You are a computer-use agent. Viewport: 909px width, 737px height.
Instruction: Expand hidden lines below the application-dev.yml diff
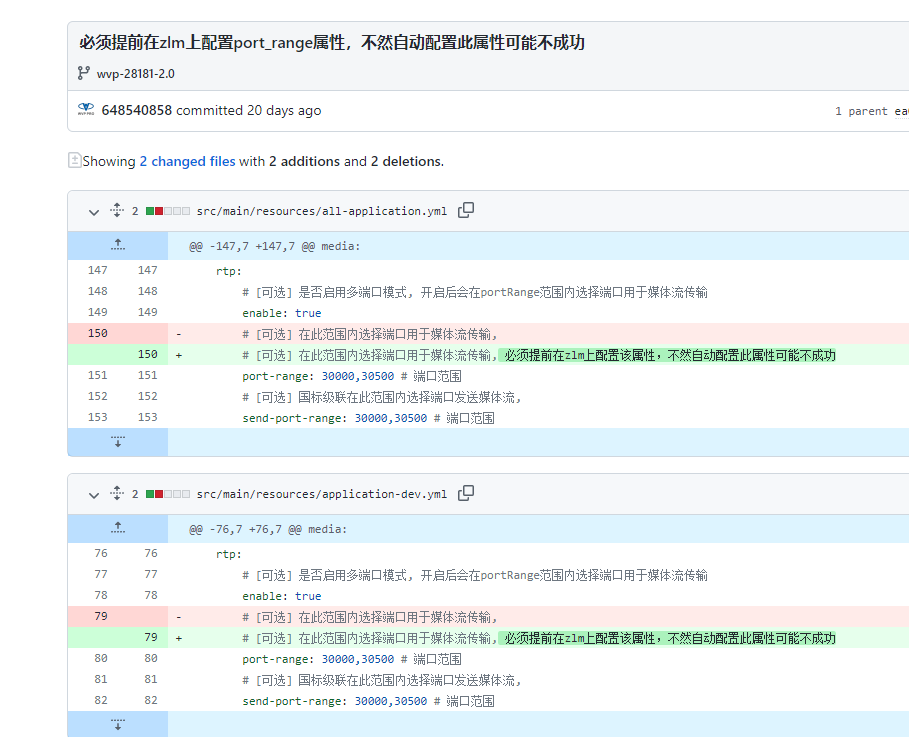[117, 723]
